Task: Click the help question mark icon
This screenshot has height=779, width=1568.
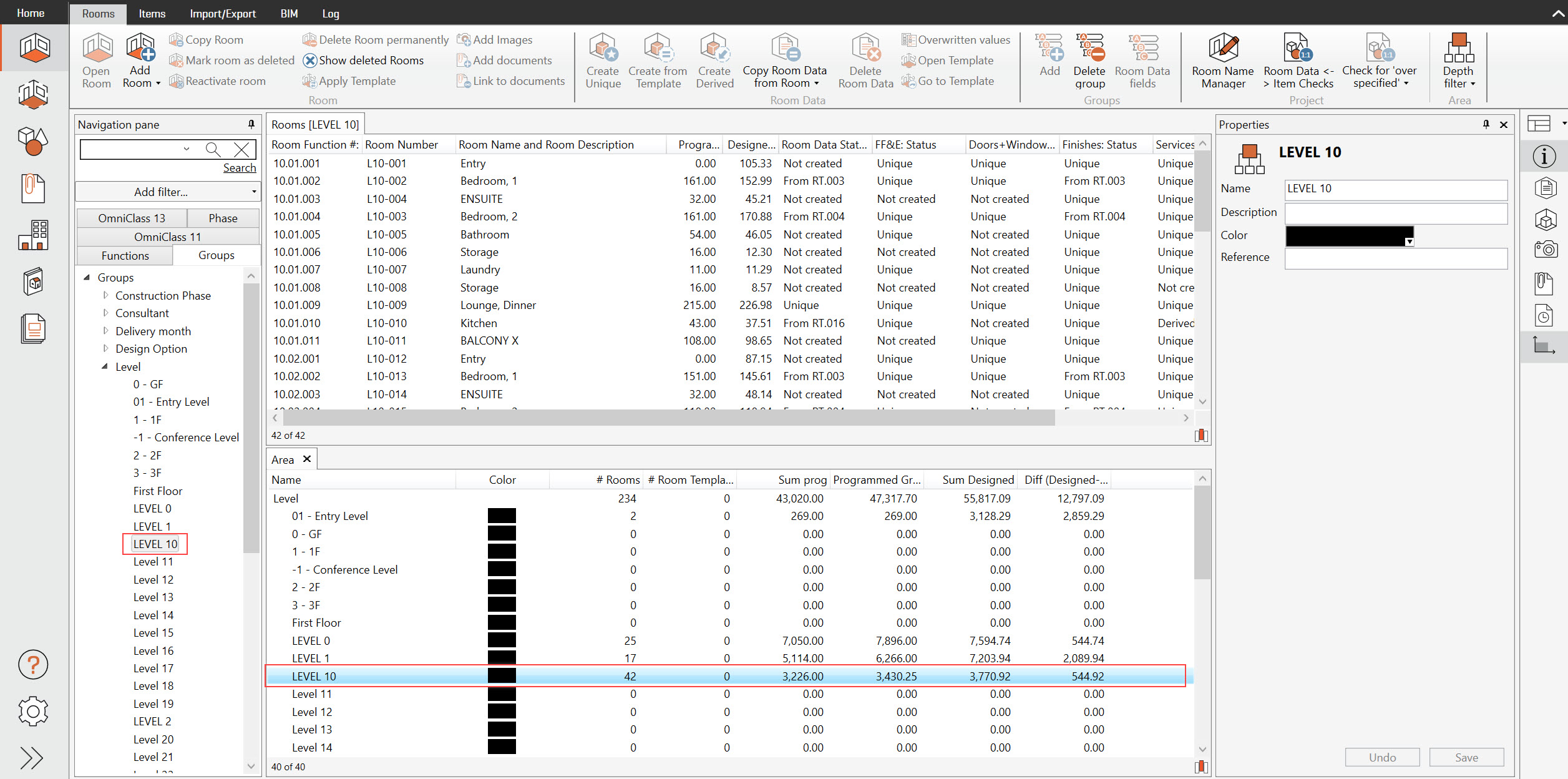Action: coord(32,665)
